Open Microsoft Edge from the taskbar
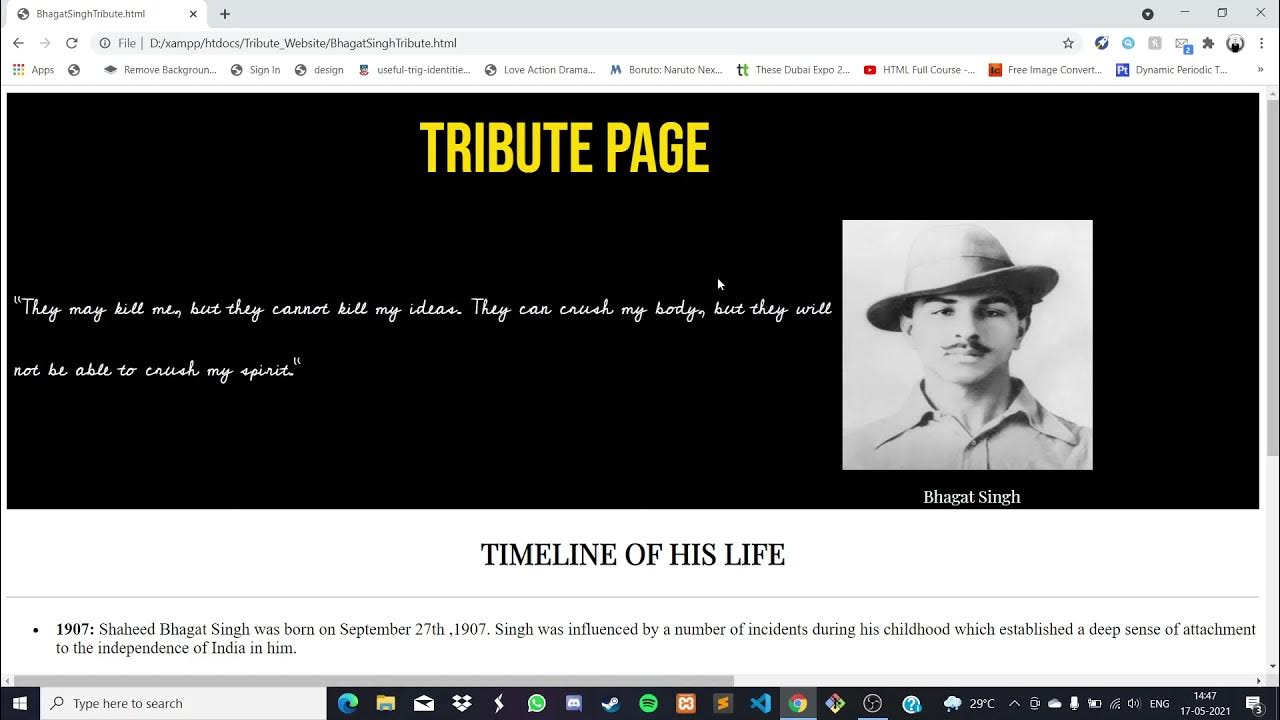The height and width of the screenshot is (720, 1280). [348, 703]
